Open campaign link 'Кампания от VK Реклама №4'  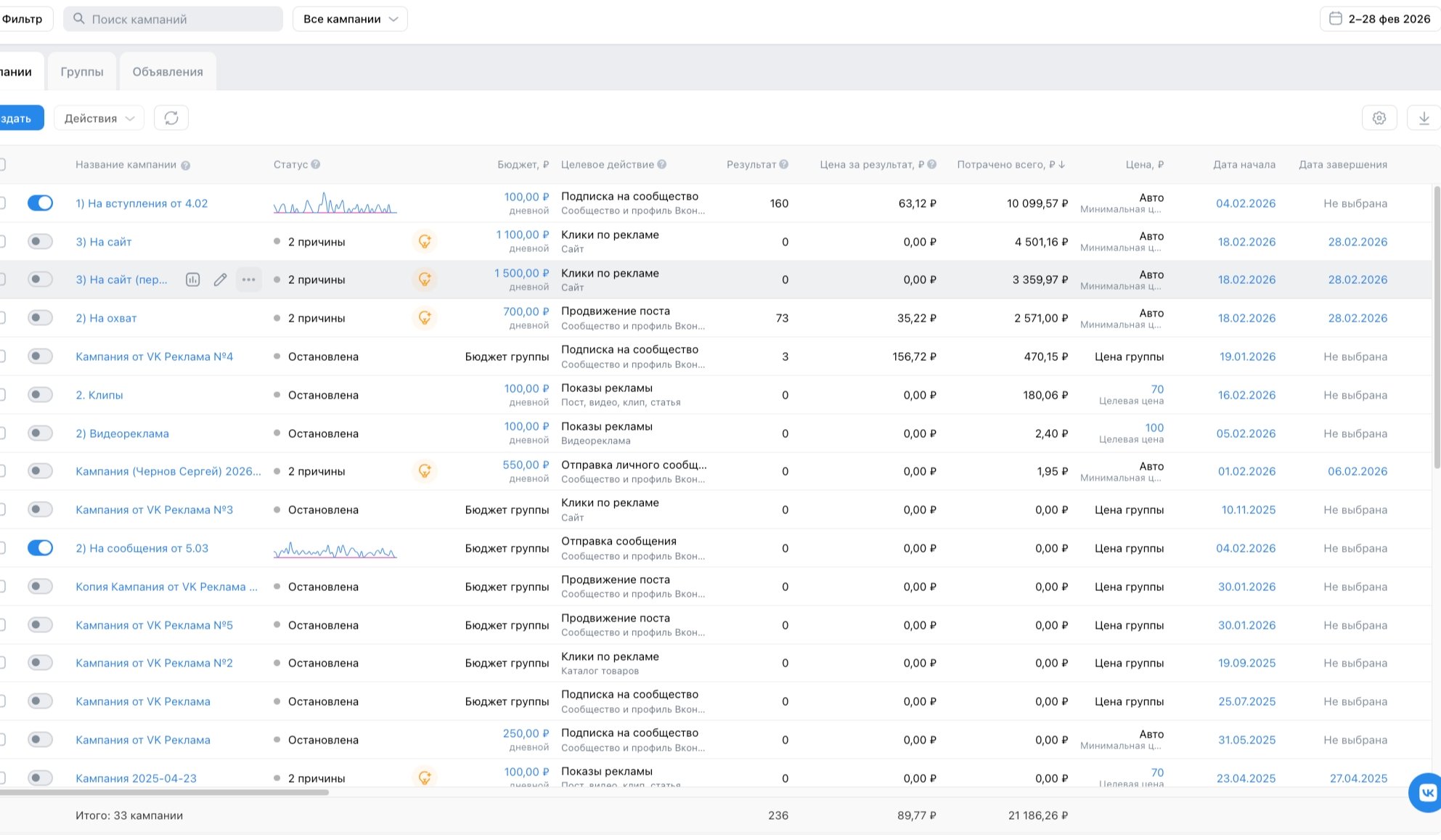coord(154,356)
